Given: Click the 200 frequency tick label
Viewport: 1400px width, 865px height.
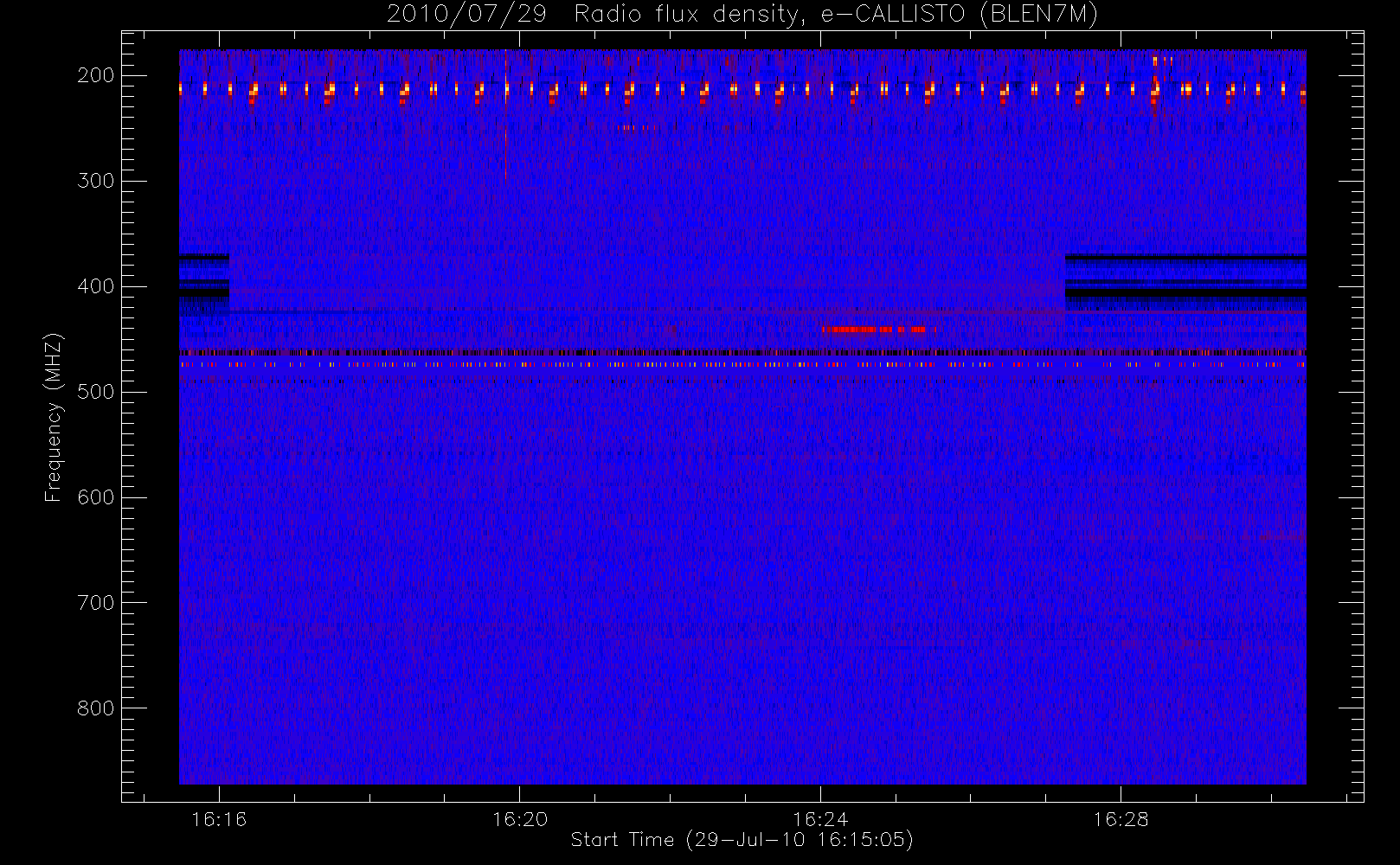Looking at the screenshot, I should point(96,75).
